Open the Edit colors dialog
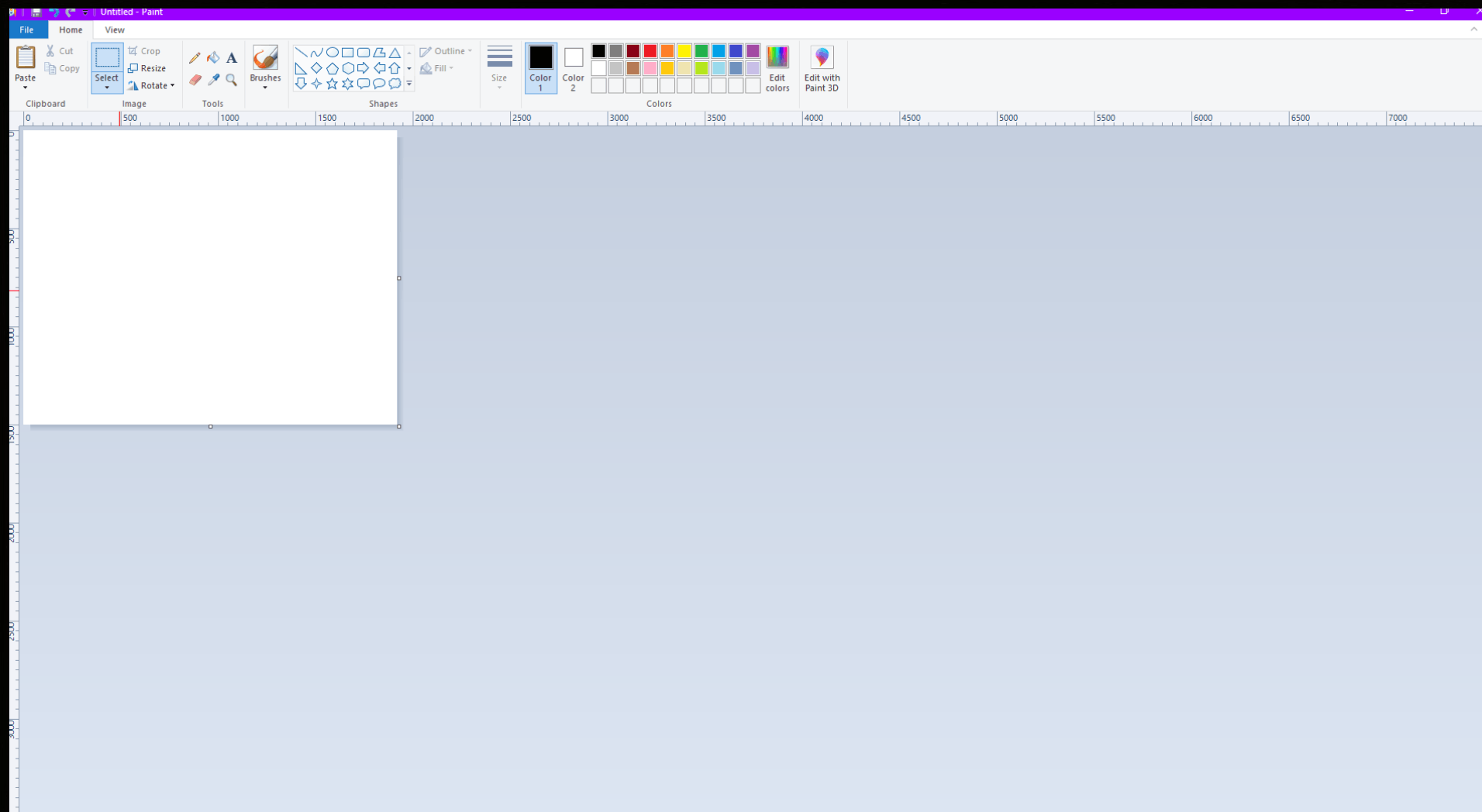The width and height of the screenshot is (1482, 812). (x=777, y=67)
